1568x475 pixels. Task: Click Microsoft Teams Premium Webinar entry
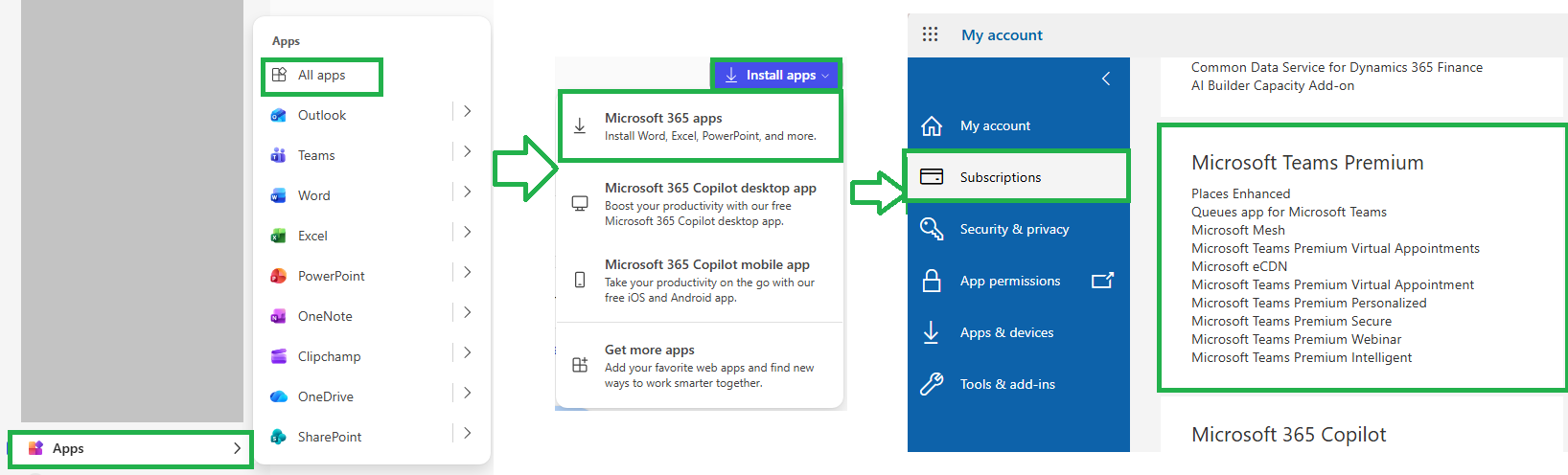tap(1296, 339)
